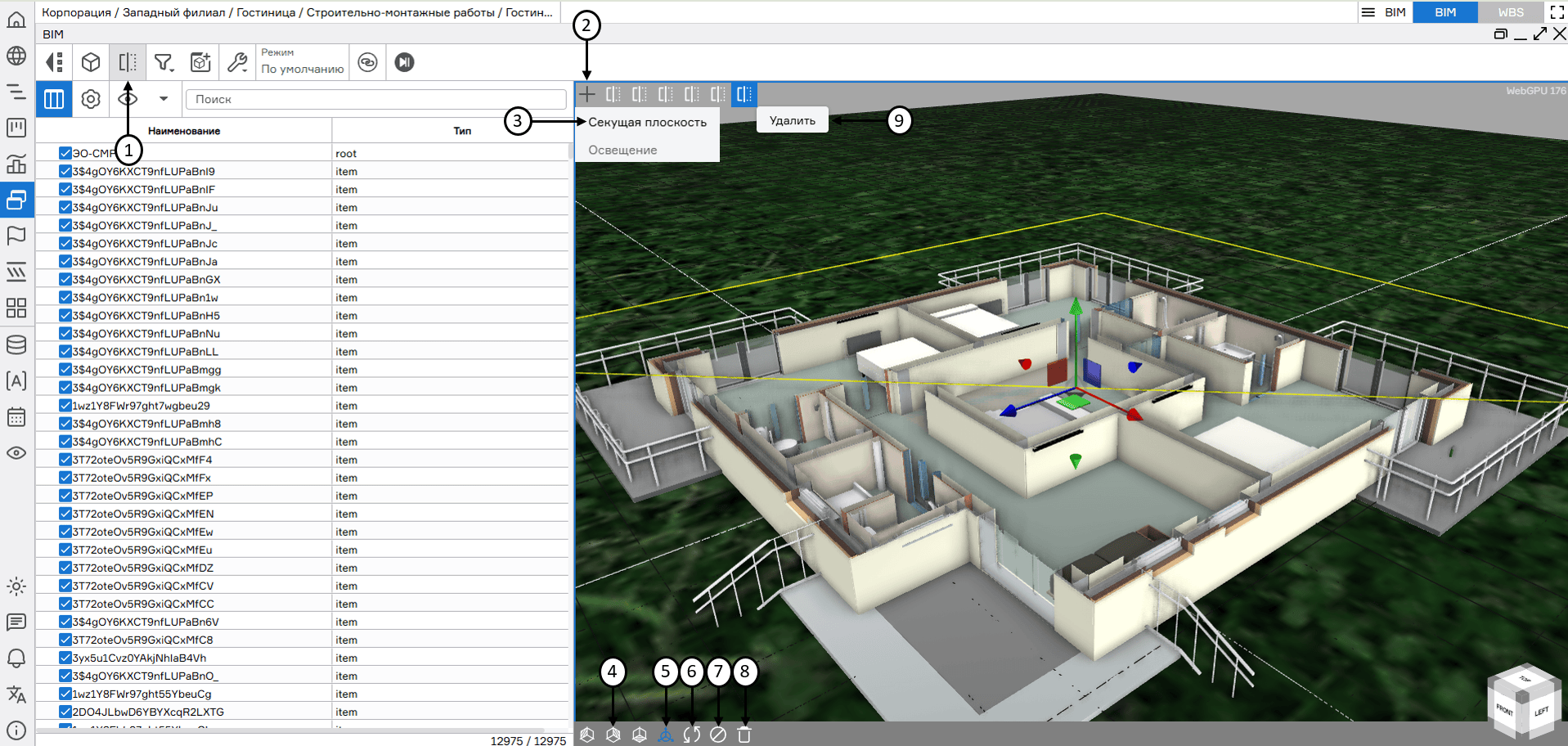
Task: Switch to the WBS tab
Action: 1510,12
